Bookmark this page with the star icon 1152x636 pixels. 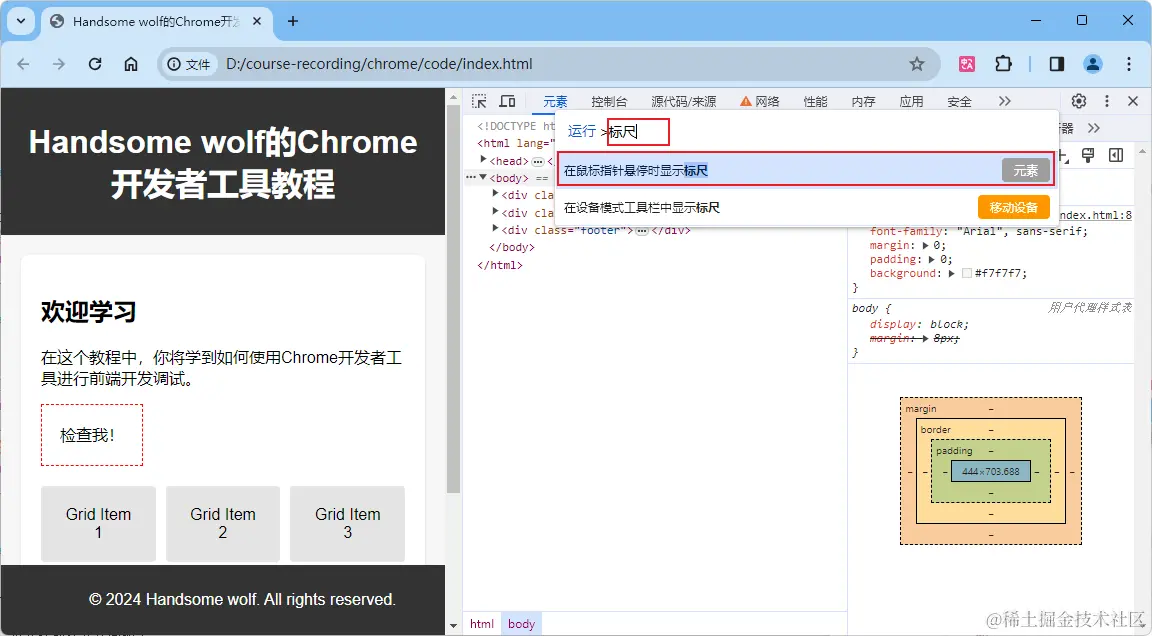tap(917, 64)
